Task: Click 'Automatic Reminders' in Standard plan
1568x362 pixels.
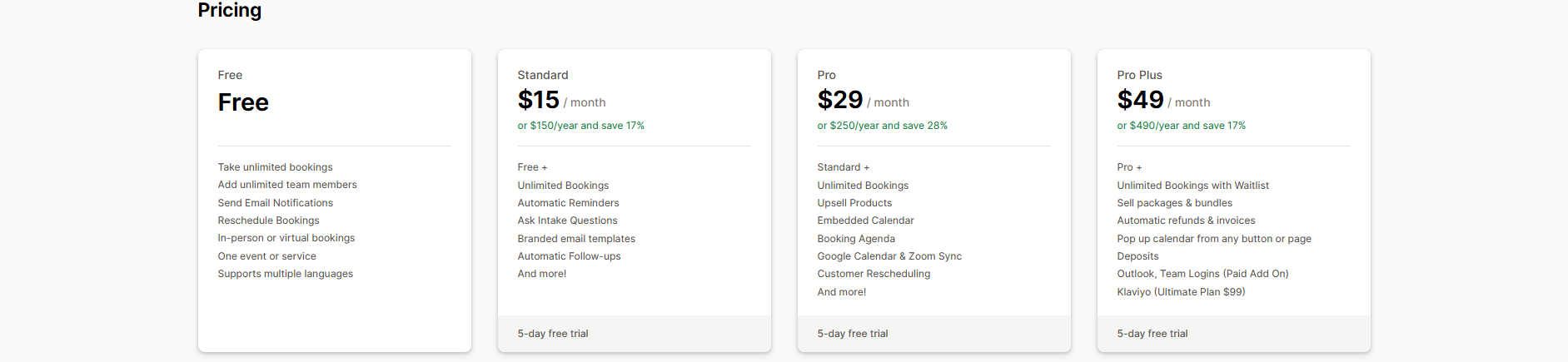Action: pos(568,203)
